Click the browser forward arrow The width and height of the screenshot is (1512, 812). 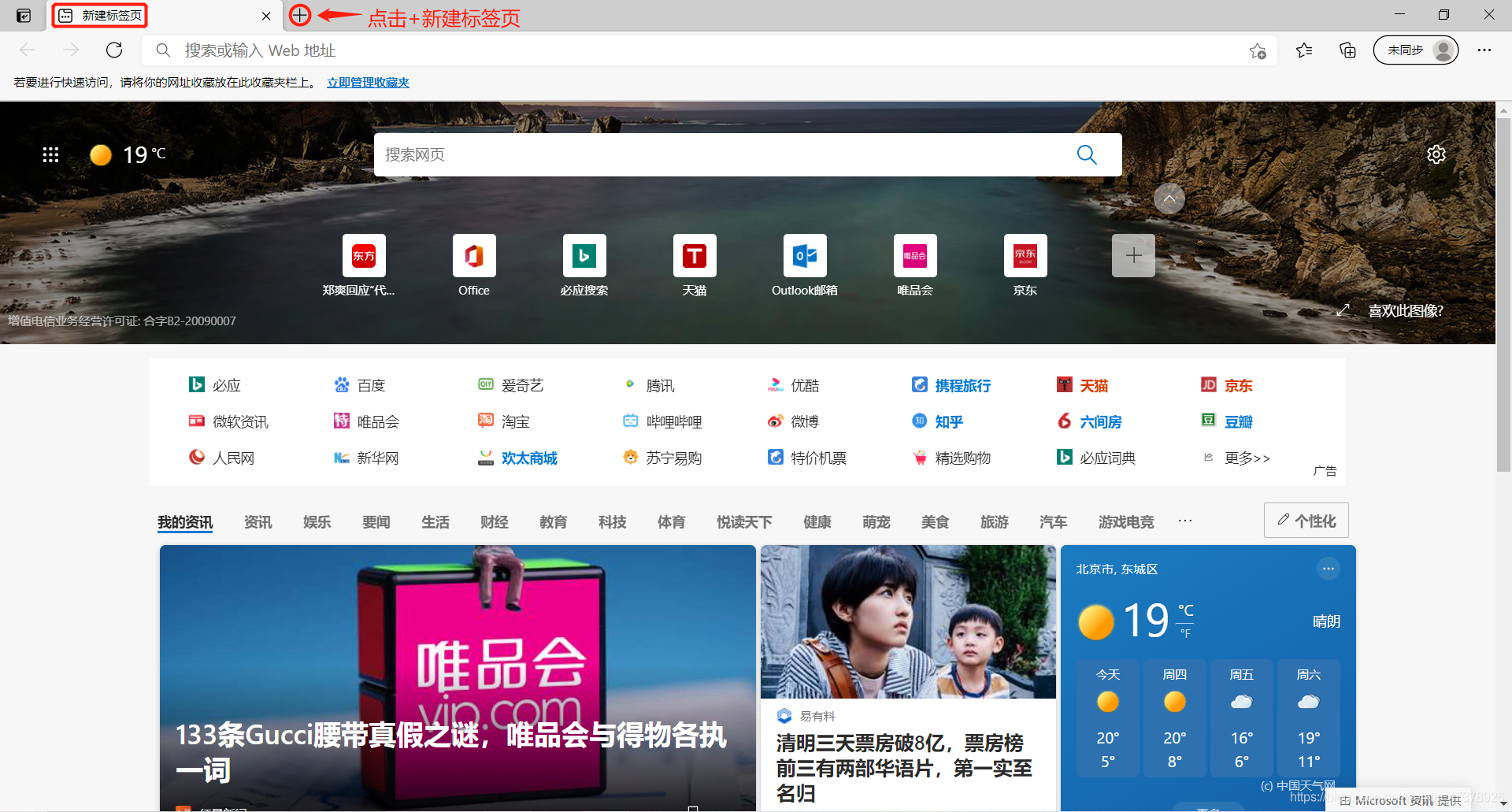point(71,50)
